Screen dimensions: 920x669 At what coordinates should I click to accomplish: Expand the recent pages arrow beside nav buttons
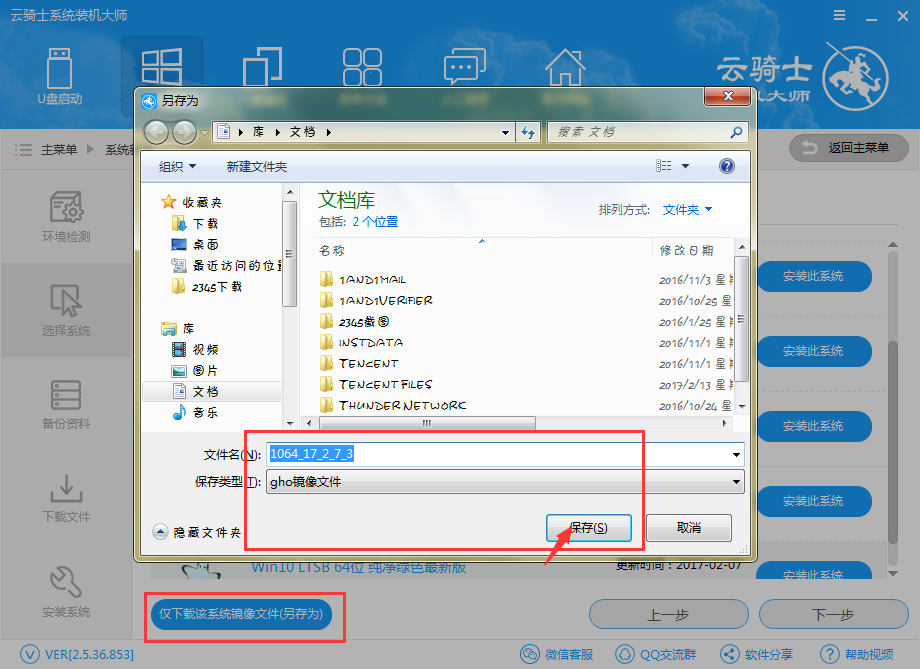click(x=204, y=133)
